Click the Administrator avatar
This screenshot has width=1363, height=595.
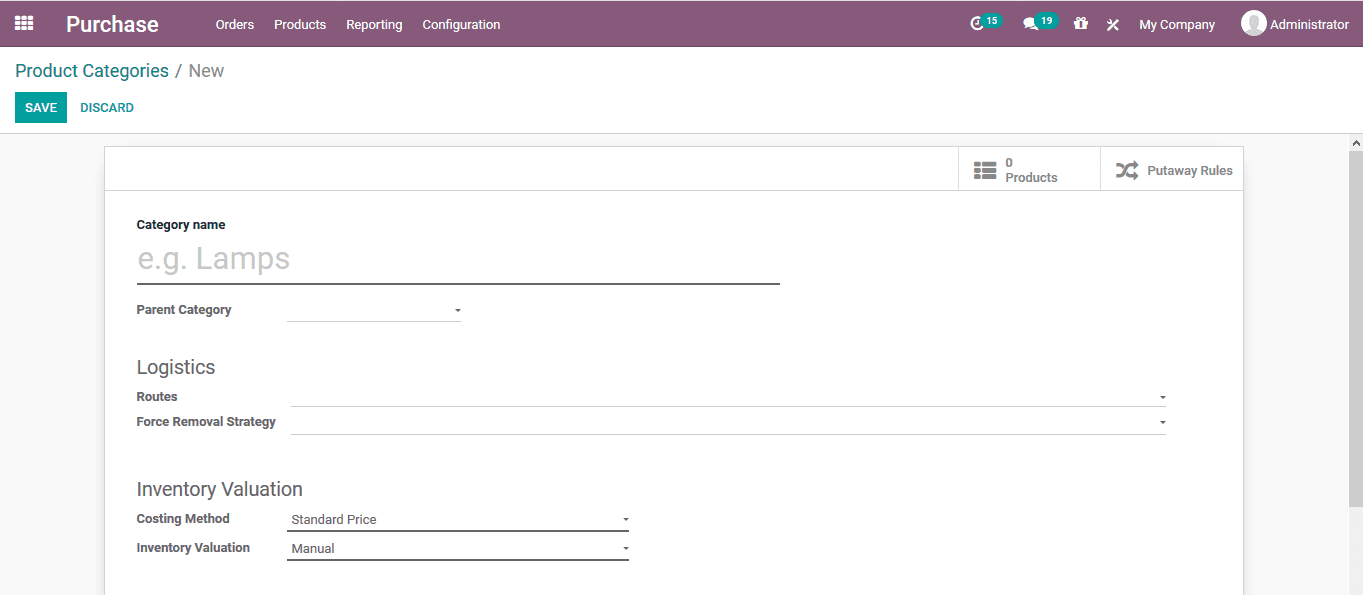tap(1254, 22)
